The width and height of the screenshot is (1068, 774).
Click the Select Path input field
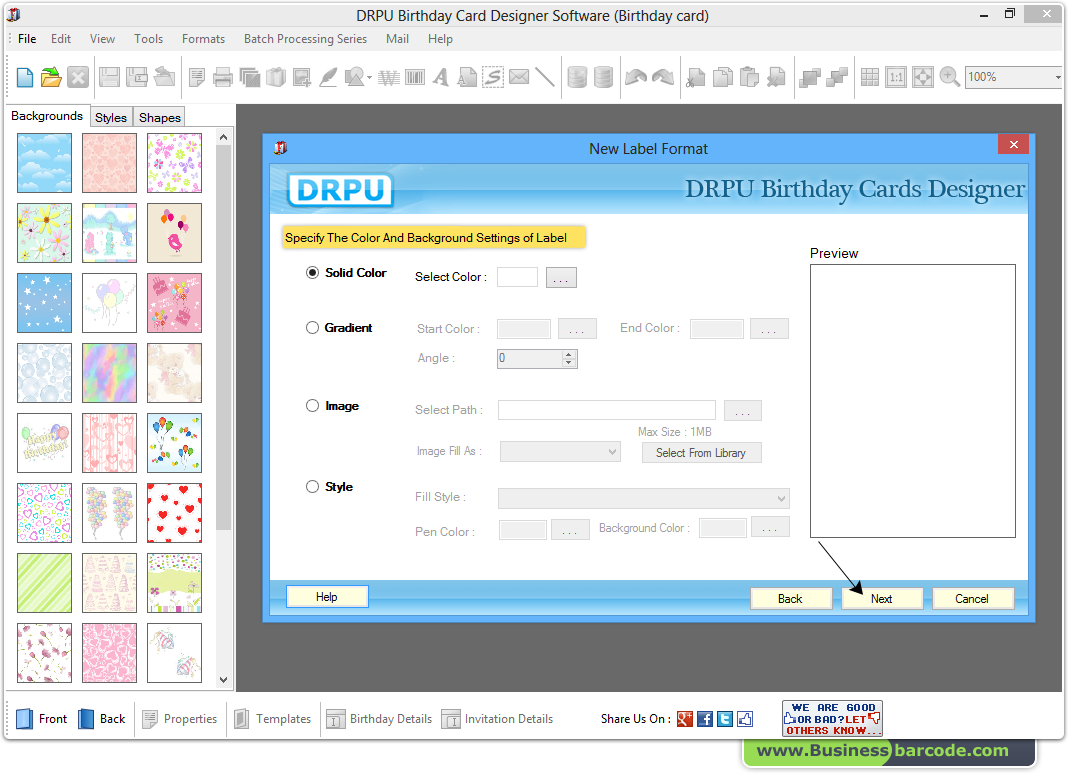[607, 410]
